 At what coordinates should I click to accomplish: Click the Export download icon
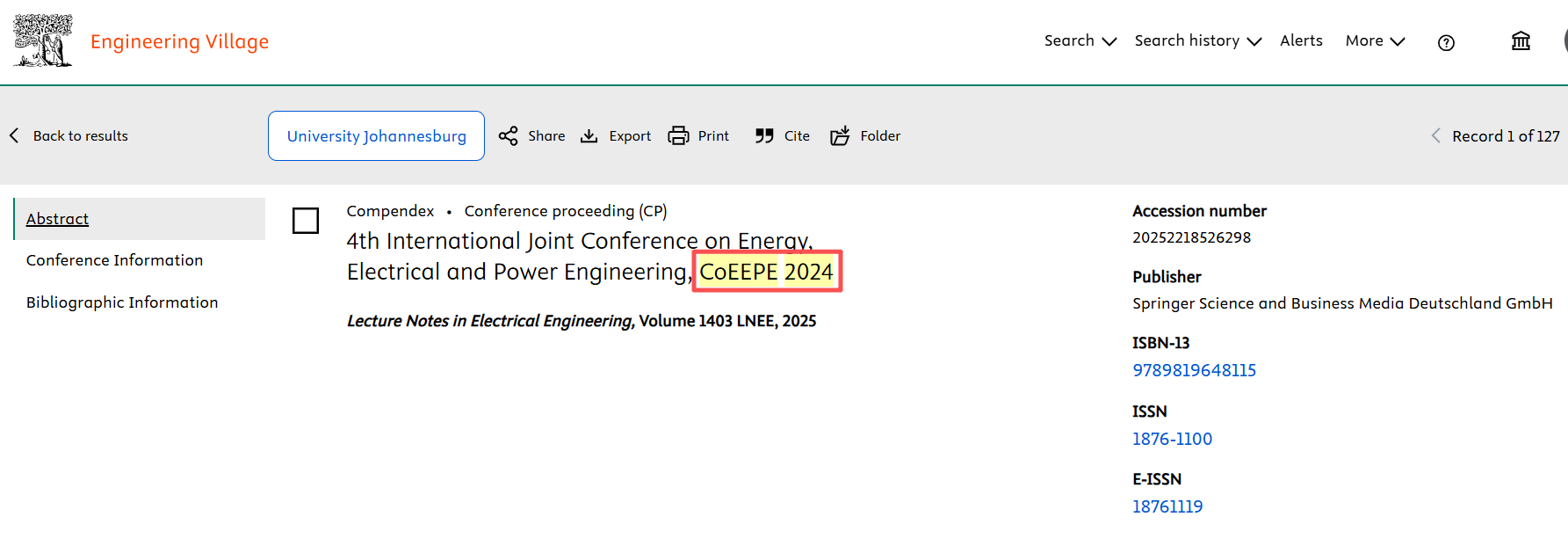coord(589,136)
